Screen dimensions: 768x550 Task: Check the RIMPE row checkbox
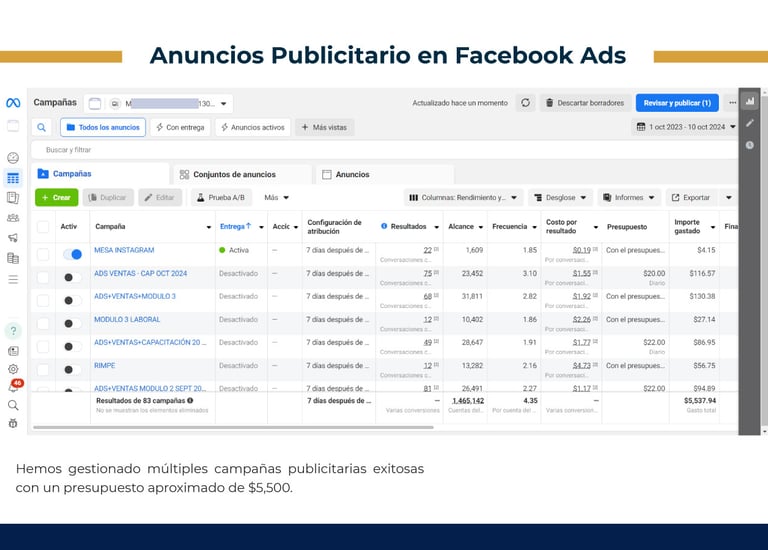[43, 370]
